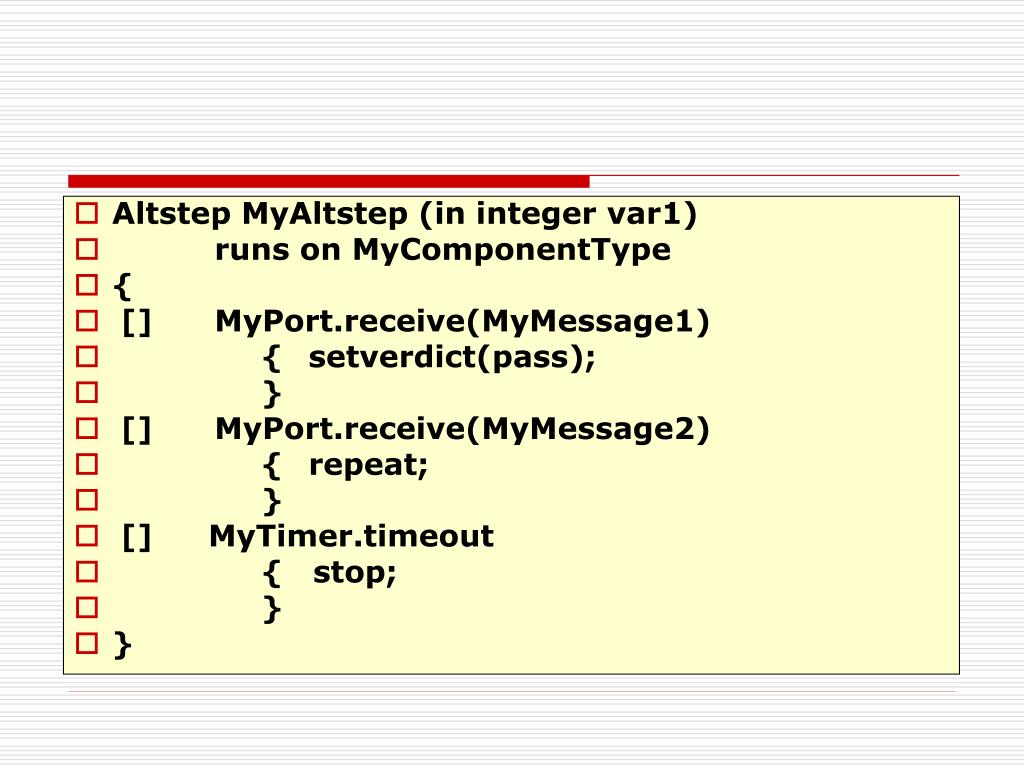Click the MyPort.receive(MyMessage2) text
Viewport: 1024px width, 768px height.
pyautogui.click(x=462, y=430)
